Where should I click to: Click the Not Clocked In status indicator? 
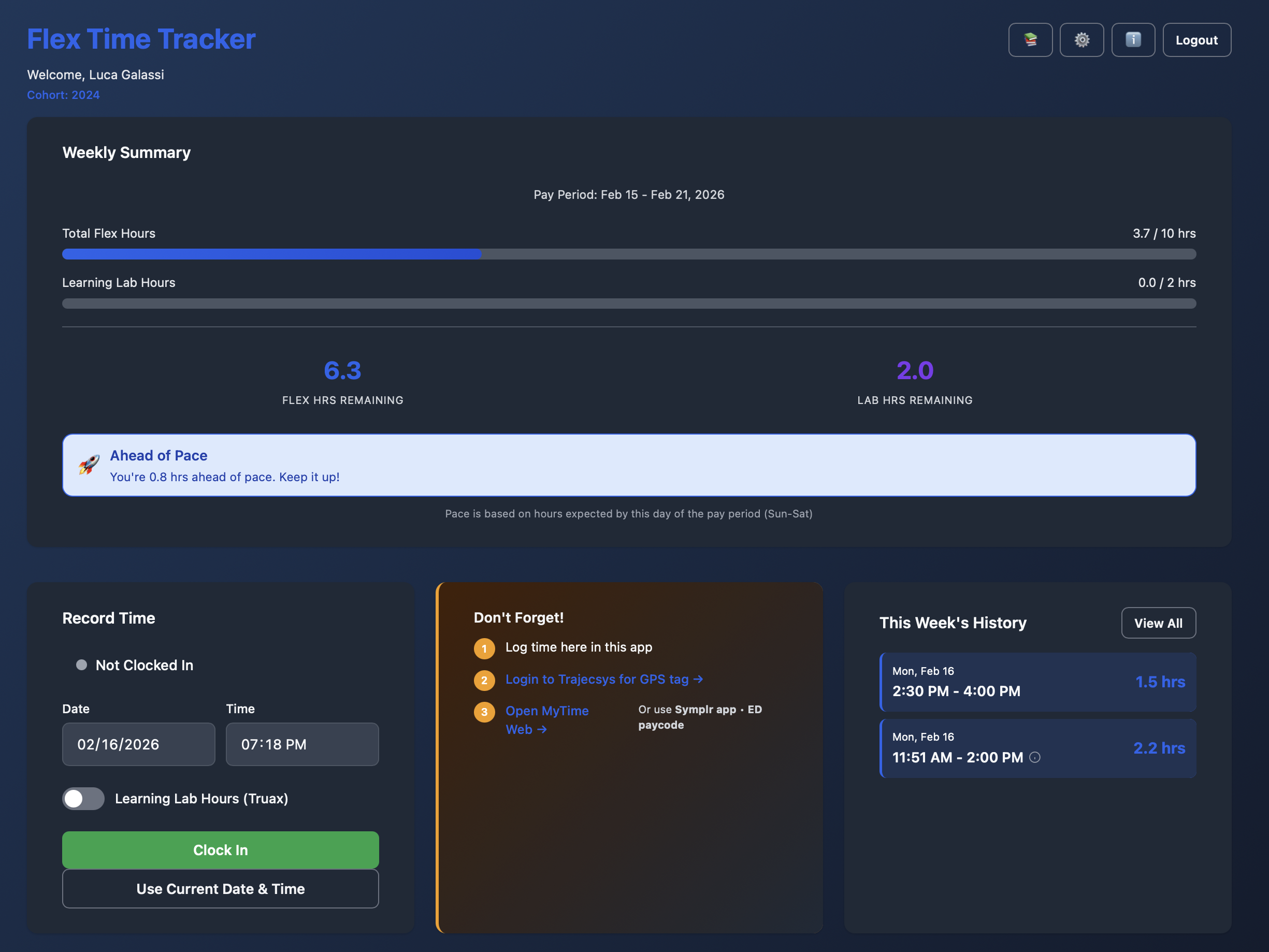tap(81, 665)
